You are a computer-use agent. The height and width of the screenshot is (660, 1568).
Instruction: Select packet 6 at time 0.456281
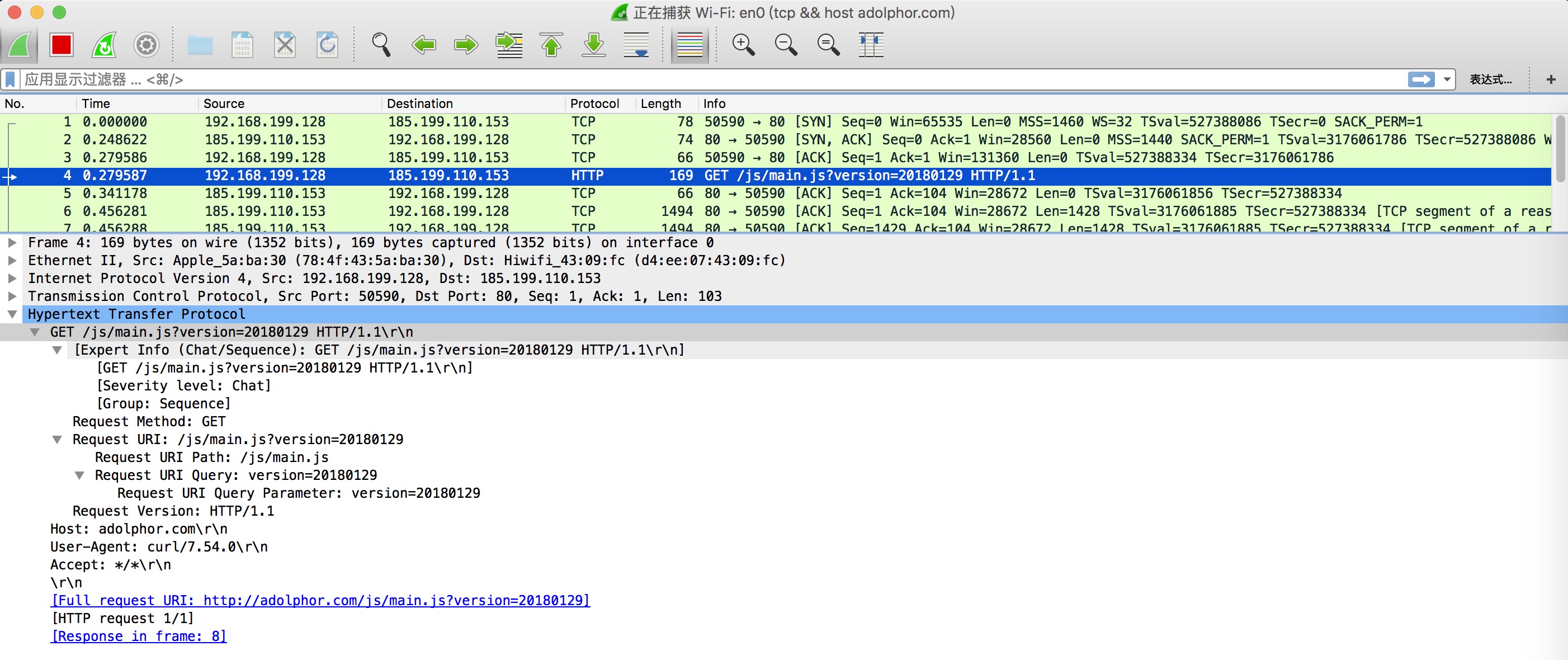(x=776, y=211)
